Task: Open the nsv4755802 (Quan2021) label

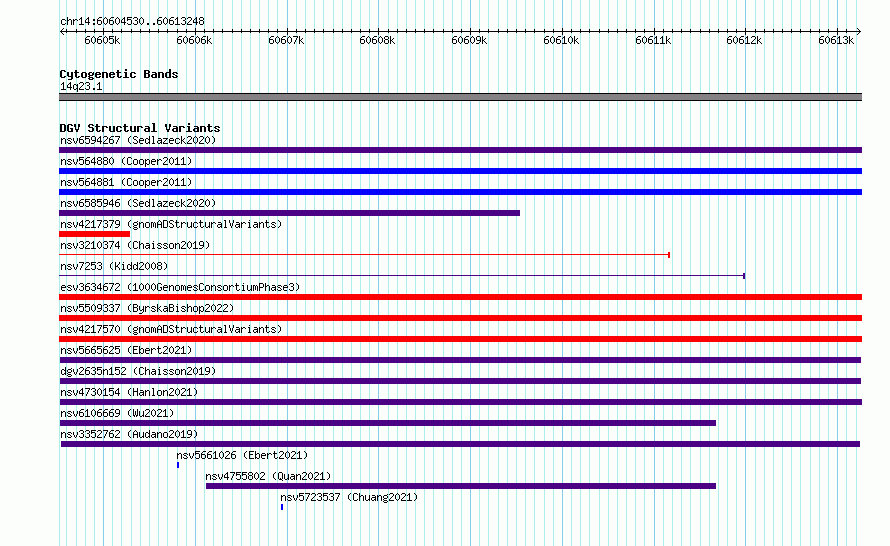Action: [268, 476]
